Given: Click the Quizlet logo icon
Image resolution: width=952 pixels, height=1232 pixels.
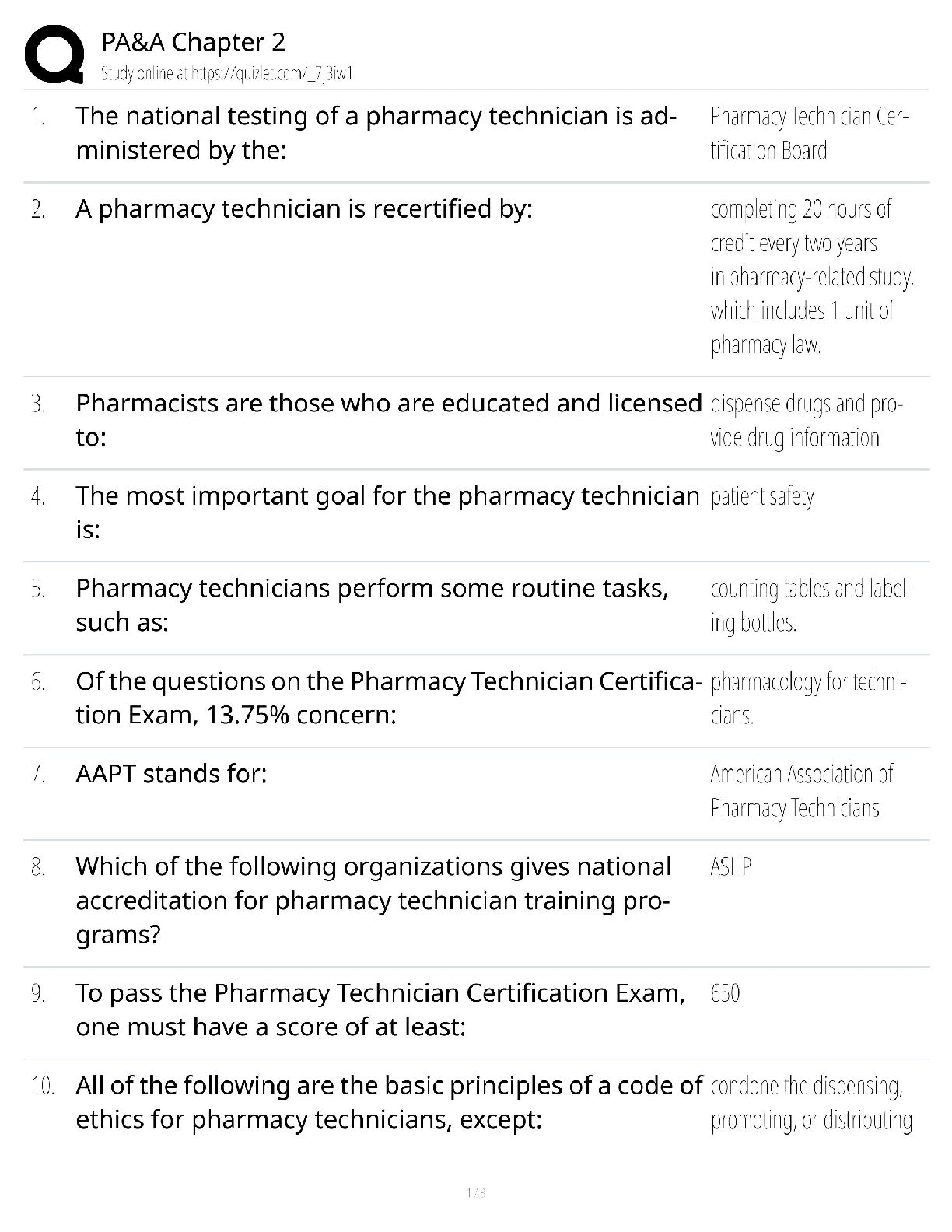Looking at the screenshot, I should click(x=54, y=54).
